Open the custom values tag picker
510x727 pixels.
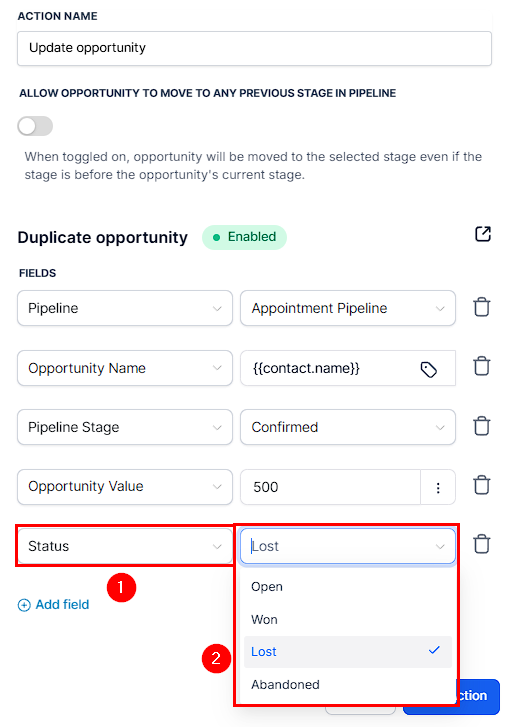[x=428, y=370]
